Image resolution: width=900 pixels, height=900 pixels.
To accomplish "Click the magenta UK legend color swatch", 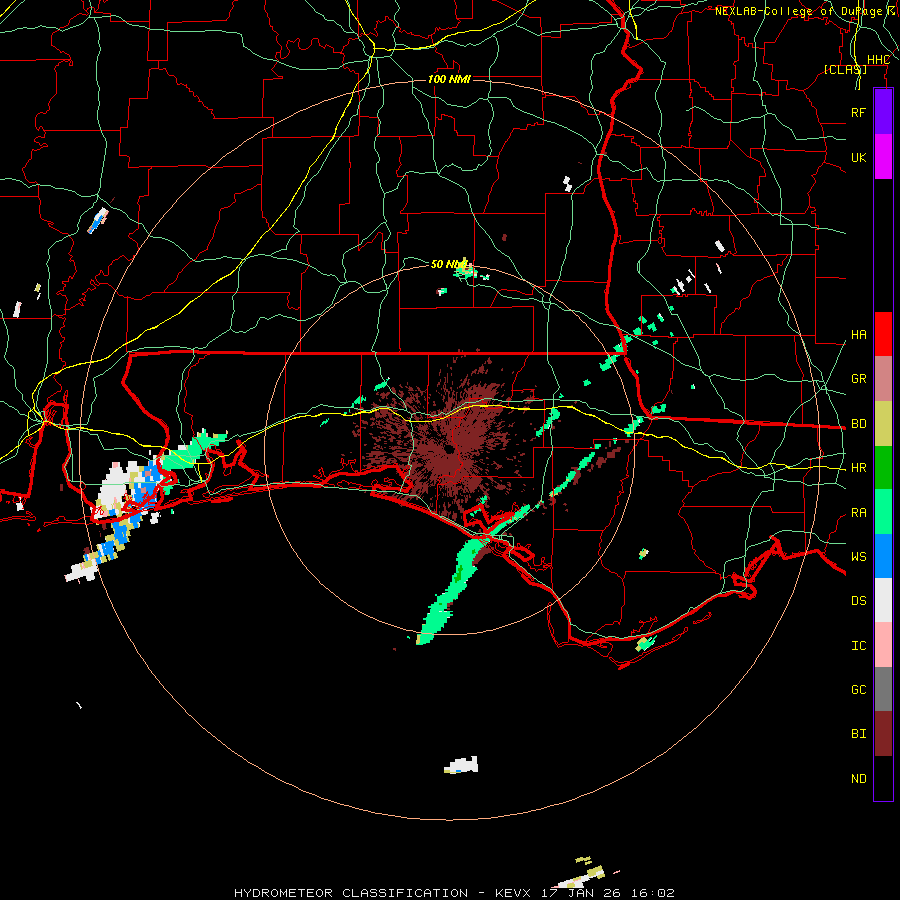I will coord(883,157).
